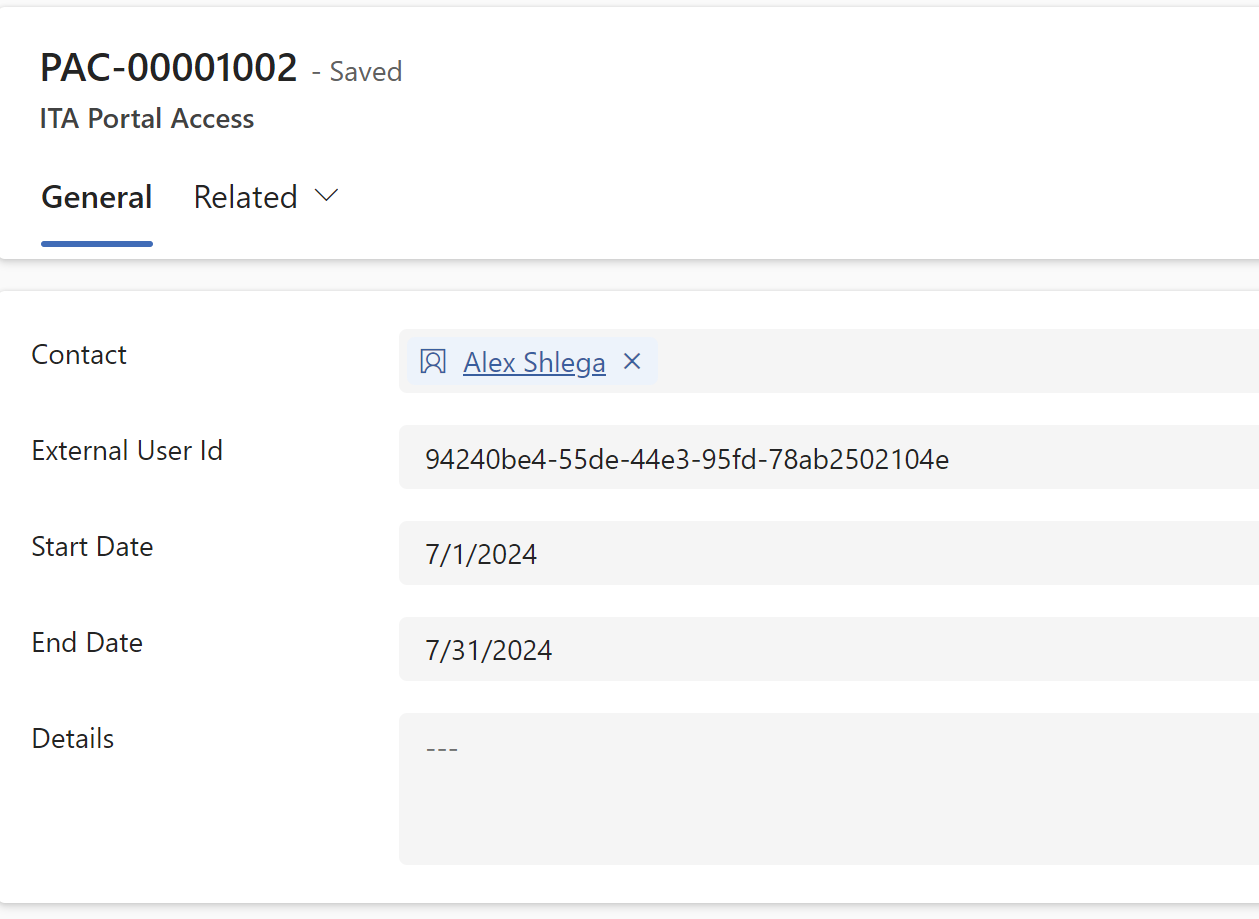Click empty area of the Contact lookup field
The height and width of the screenshot is (919, 1259).
click(950, 361)
